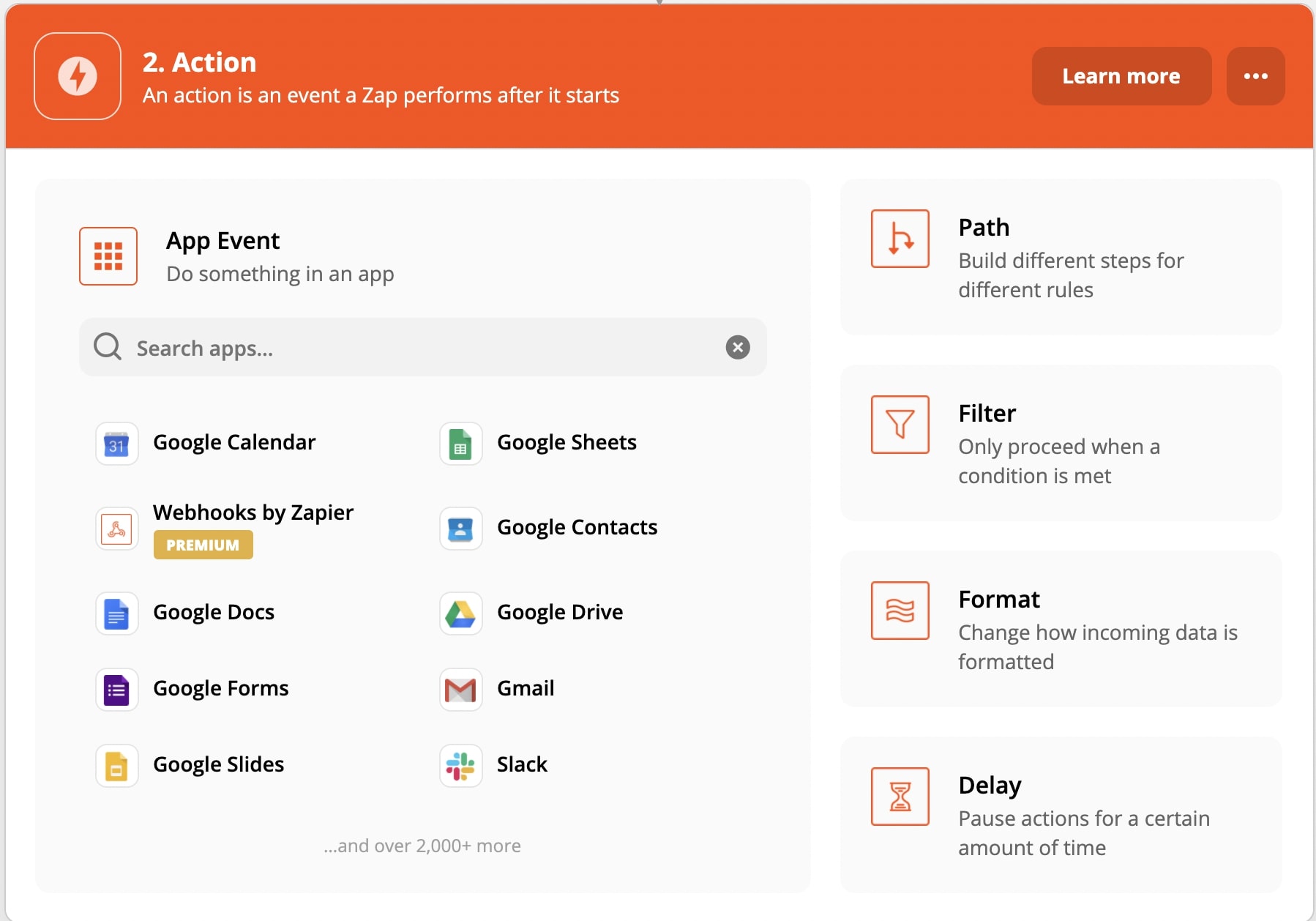Click the Format waves icon

tap(900, 611)
